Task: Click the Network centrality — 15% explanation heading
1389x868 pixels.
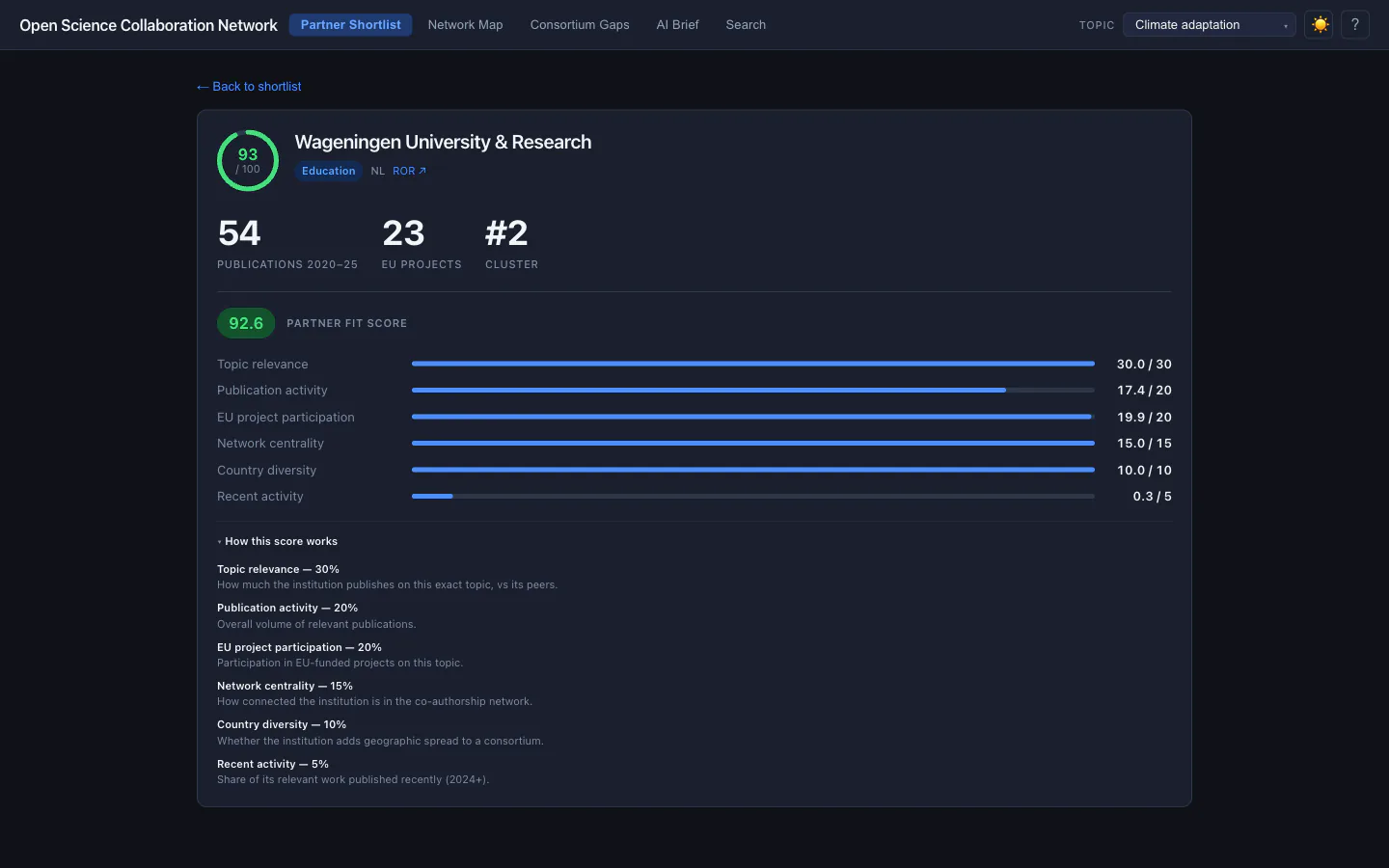Action: point(285,686)
